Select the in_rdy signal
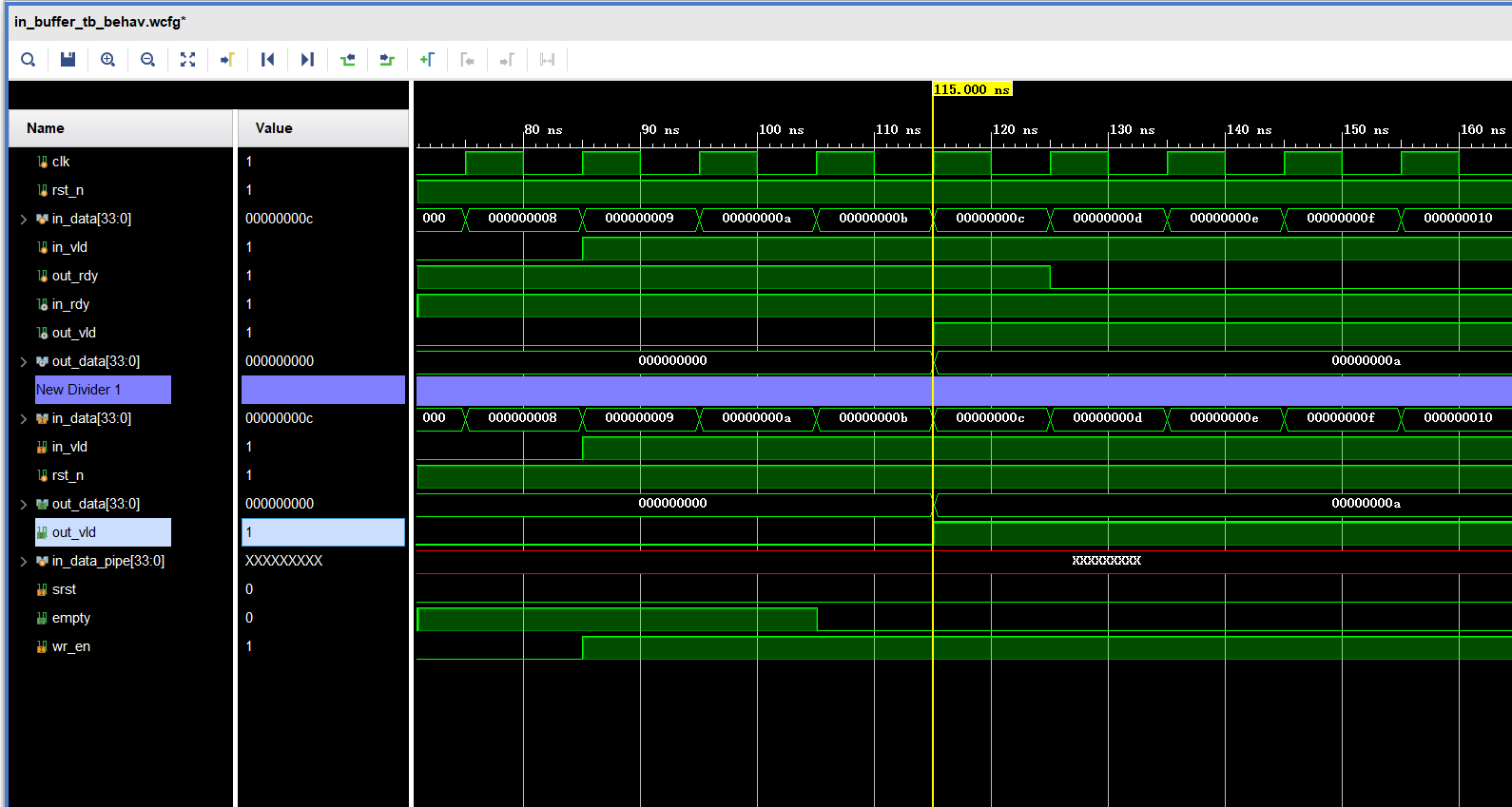 pyautogui.click(x=70, y=304)
